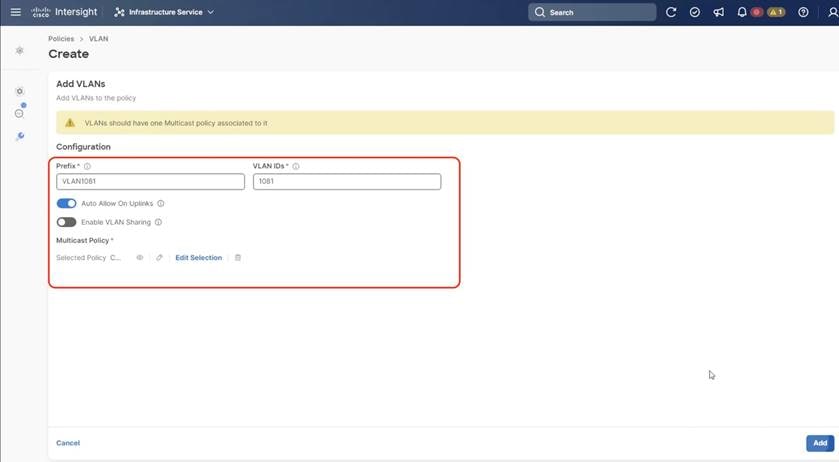The image size is (839, 462).
Task: Show info for Enable VLAN Sharing
Action: 158,222
